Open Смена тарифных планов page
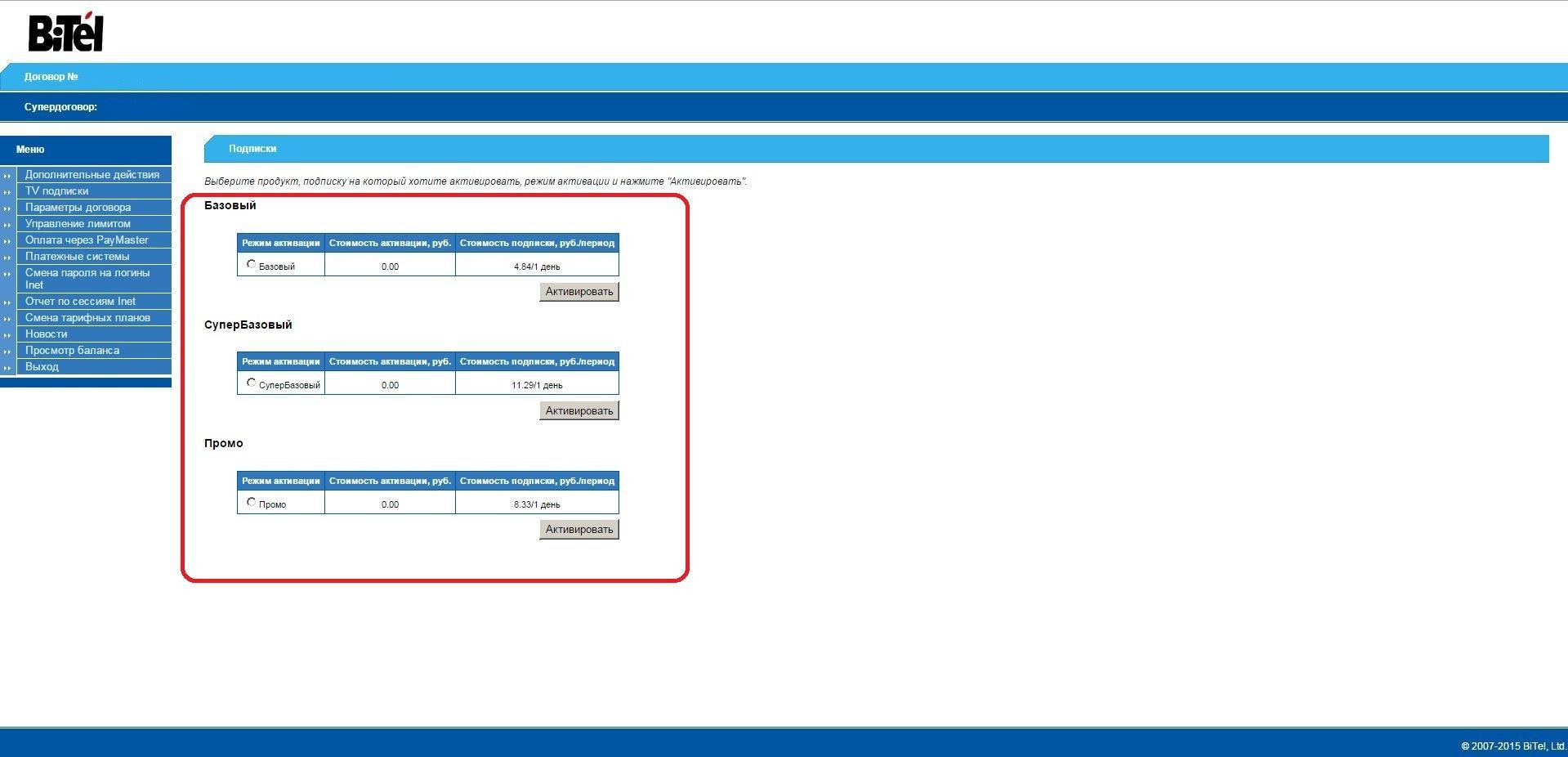Viewport: 1568px width, 757px height. (x=87, y=318)
